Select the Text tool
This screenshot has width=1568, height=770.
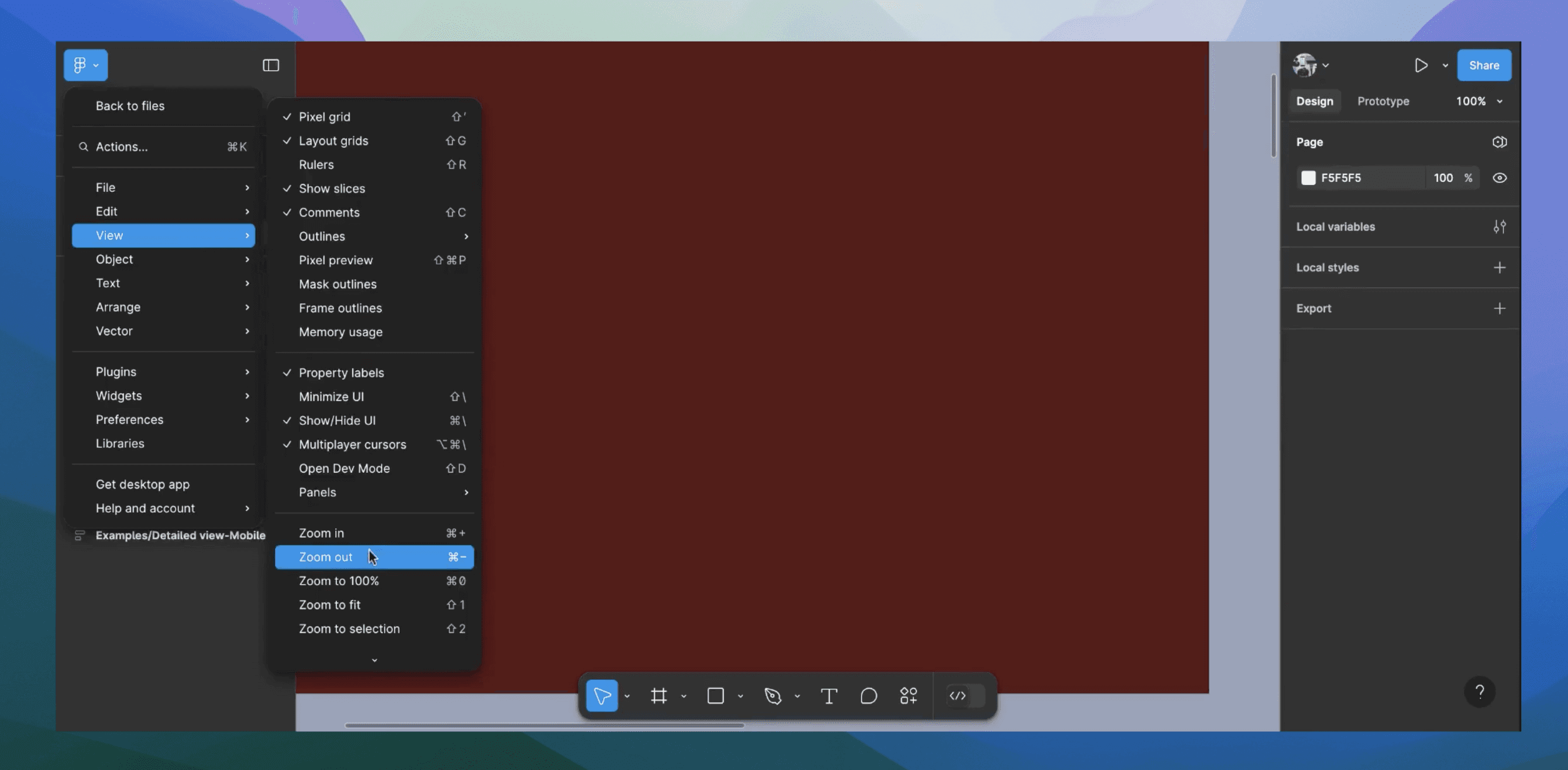(828, 696)
